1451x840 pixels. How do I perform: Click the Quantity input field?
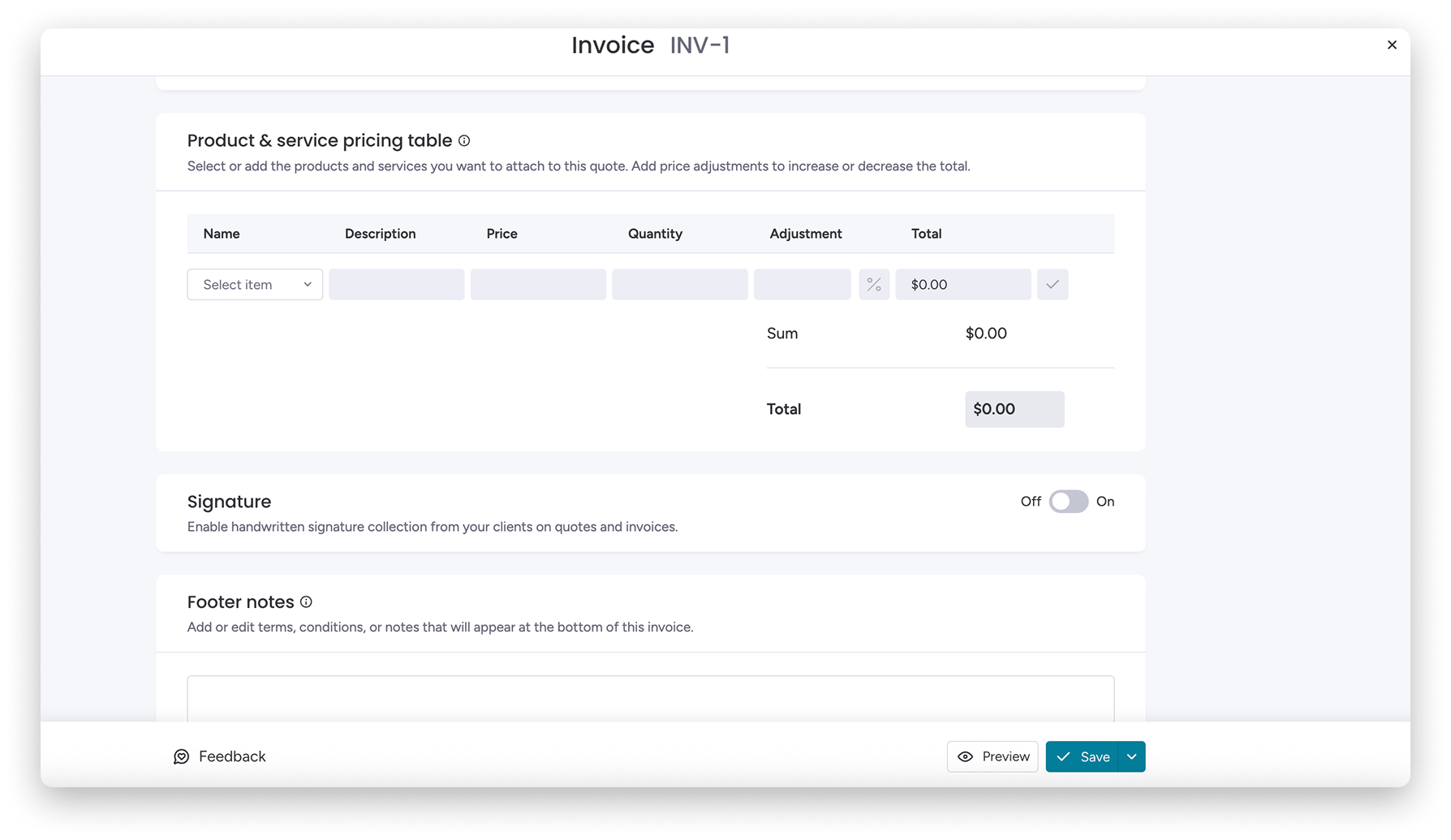click(680, 285)
